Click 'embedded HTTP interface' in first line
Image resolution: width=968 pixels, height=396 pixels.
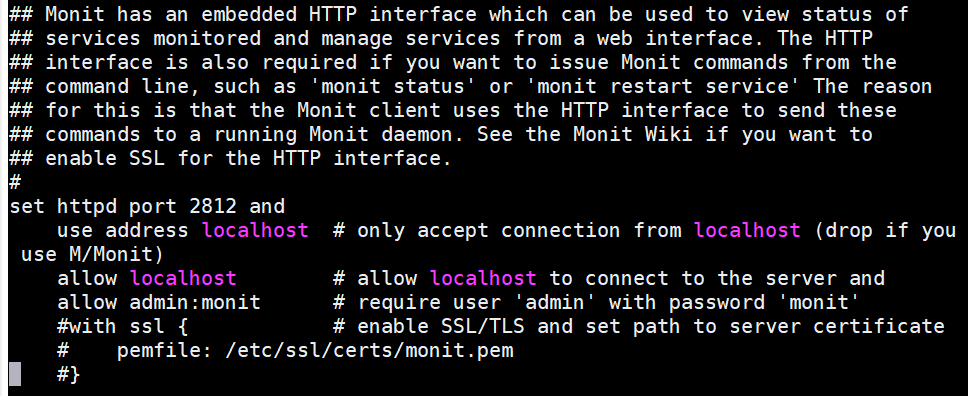[x=338, y=14]
